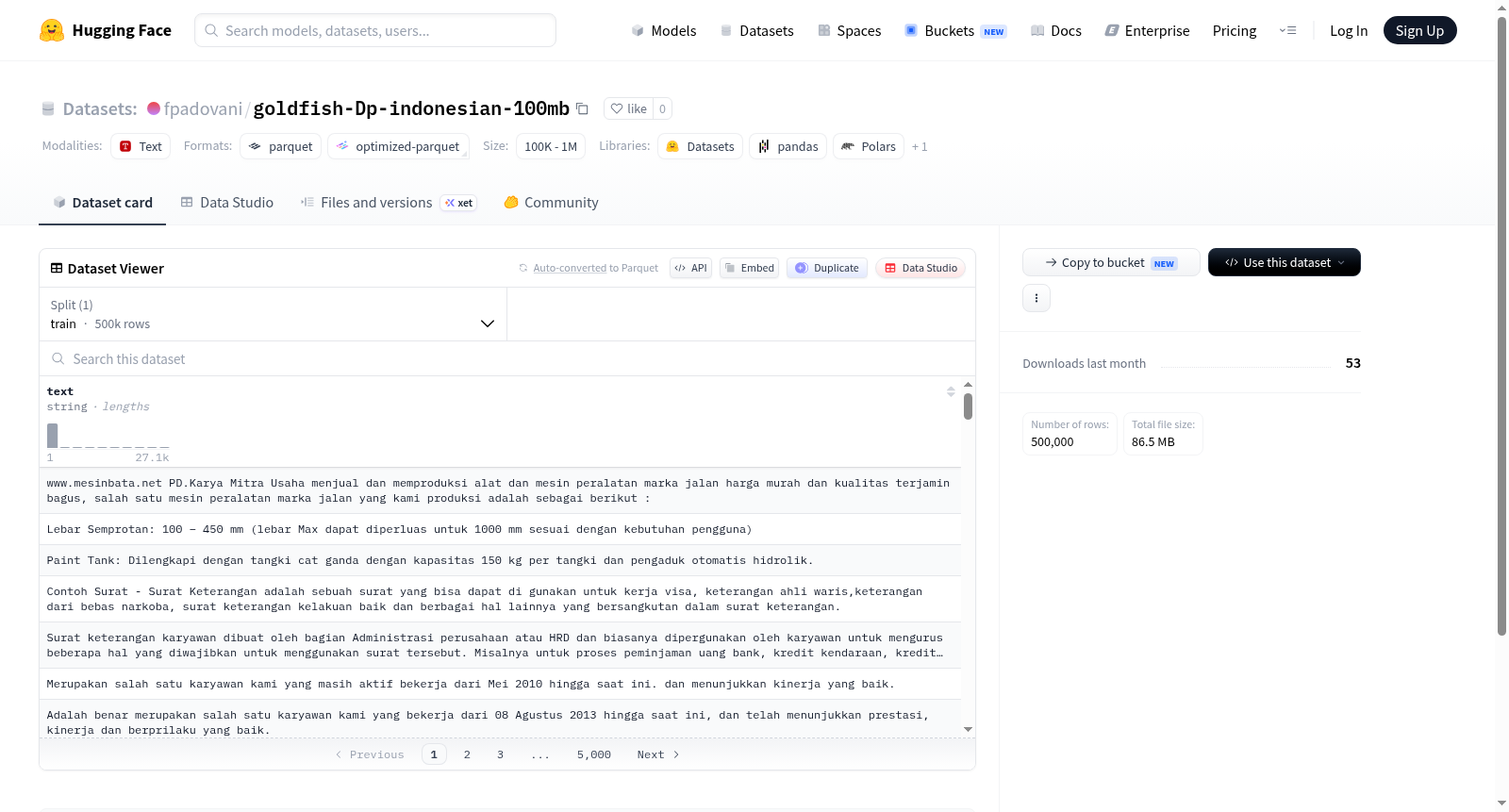Expand the train split dropdown
1509x812 pixels.
click(273, 314)
